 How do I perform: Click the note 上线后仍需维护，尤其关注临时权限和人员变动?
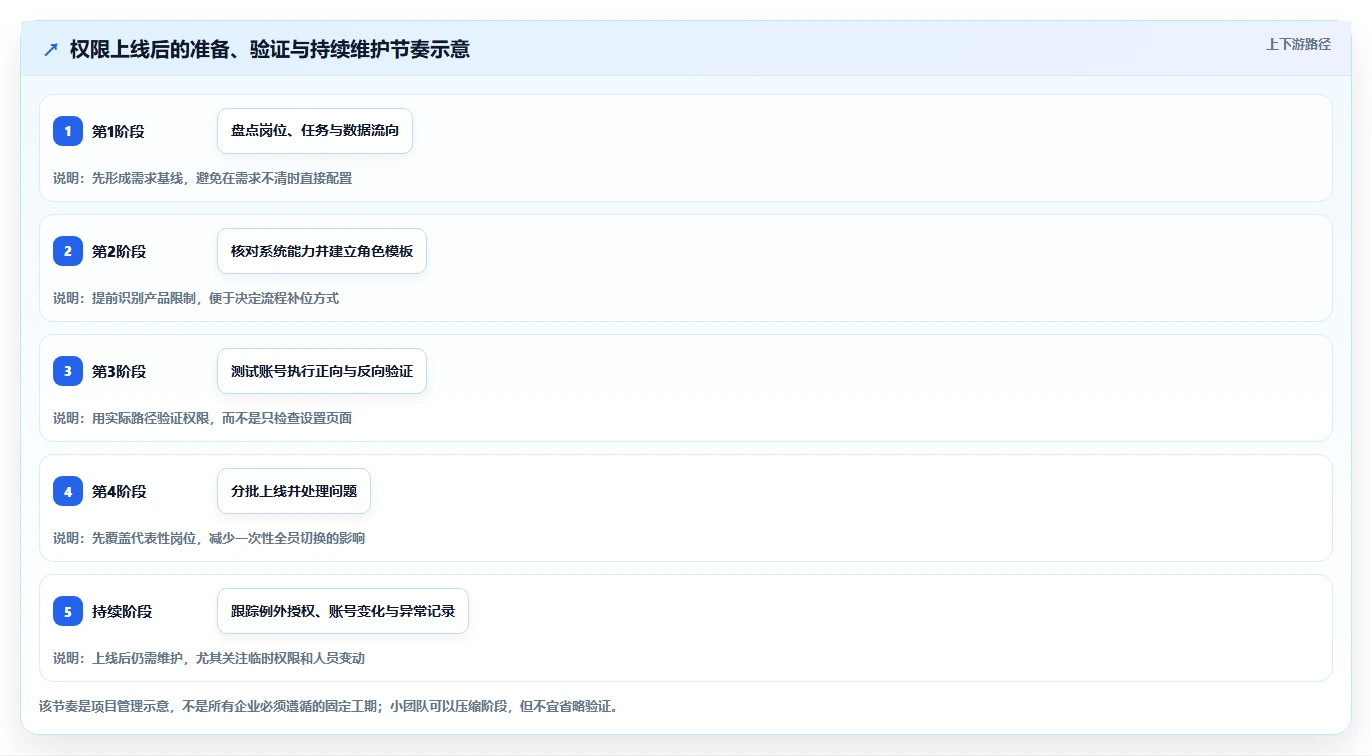tap(228, 658)
